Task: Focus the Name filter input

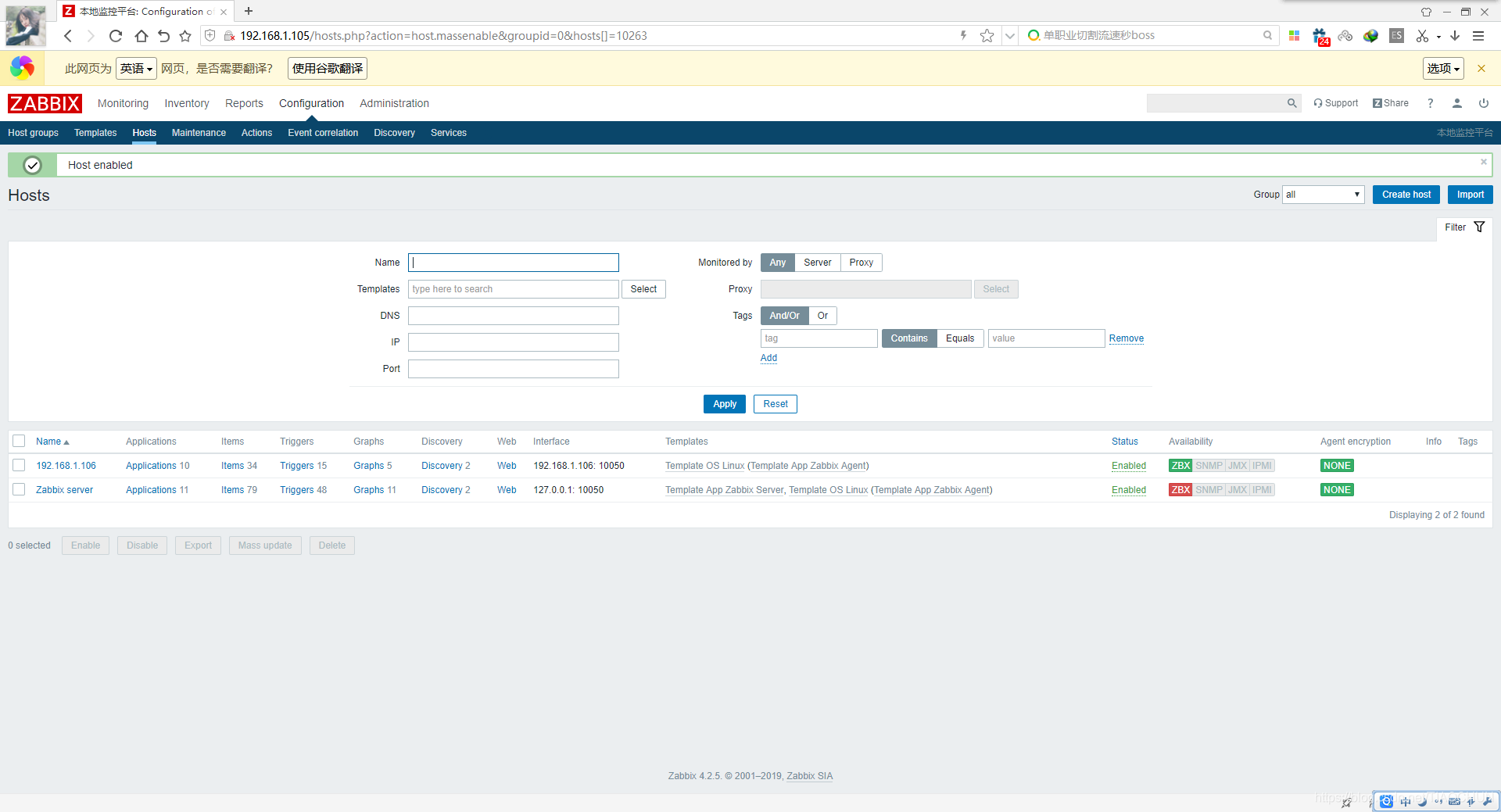Action: (514, 263)
